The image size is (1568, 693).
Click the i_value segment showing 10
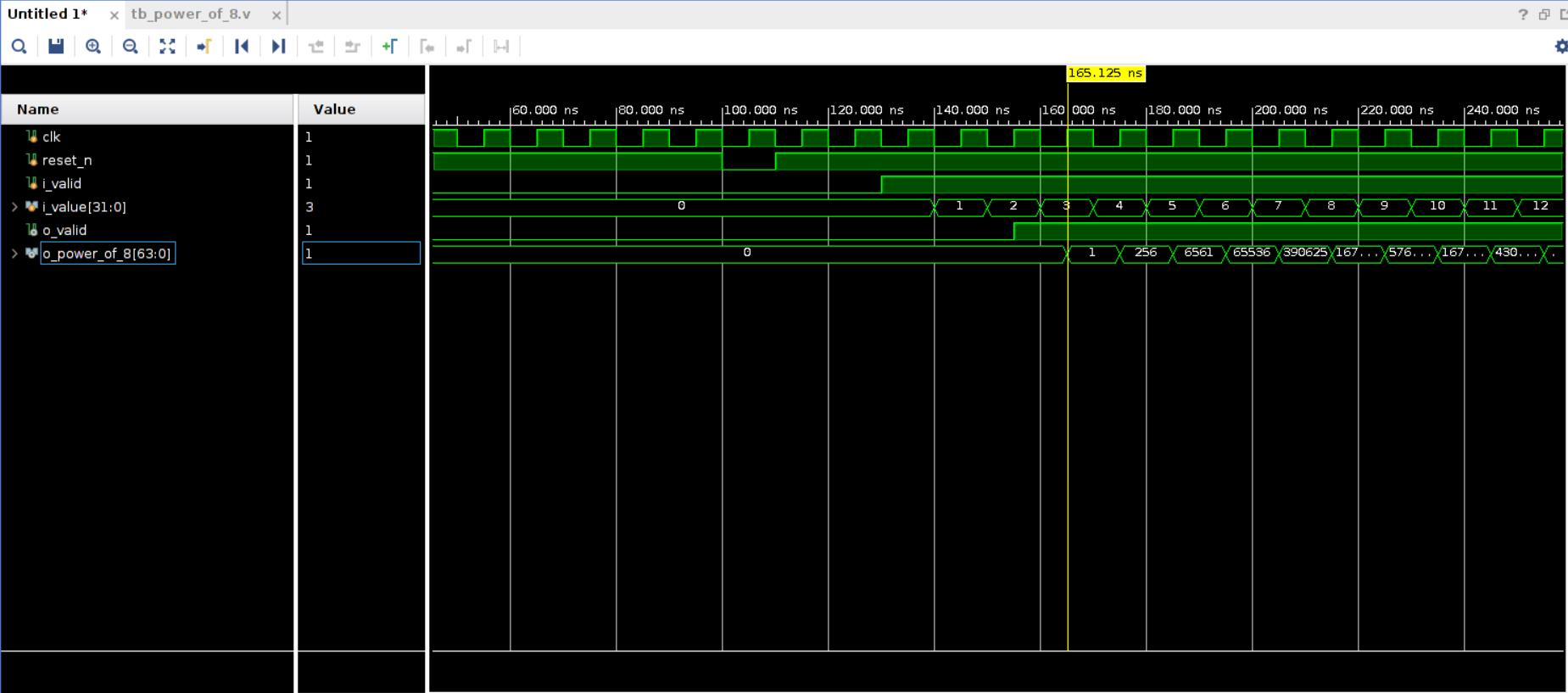(x=1437, y=206)
